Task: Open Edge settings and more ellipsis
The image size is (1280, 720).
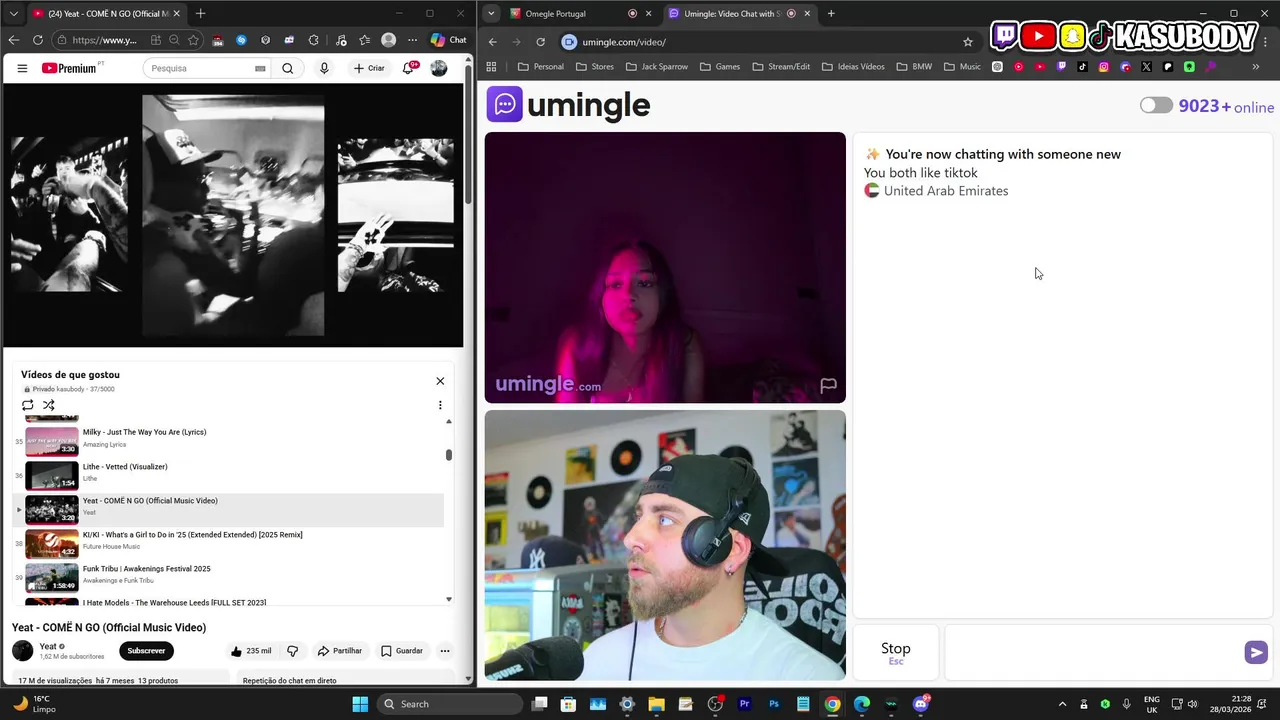Action: click(x=412, y=40)
